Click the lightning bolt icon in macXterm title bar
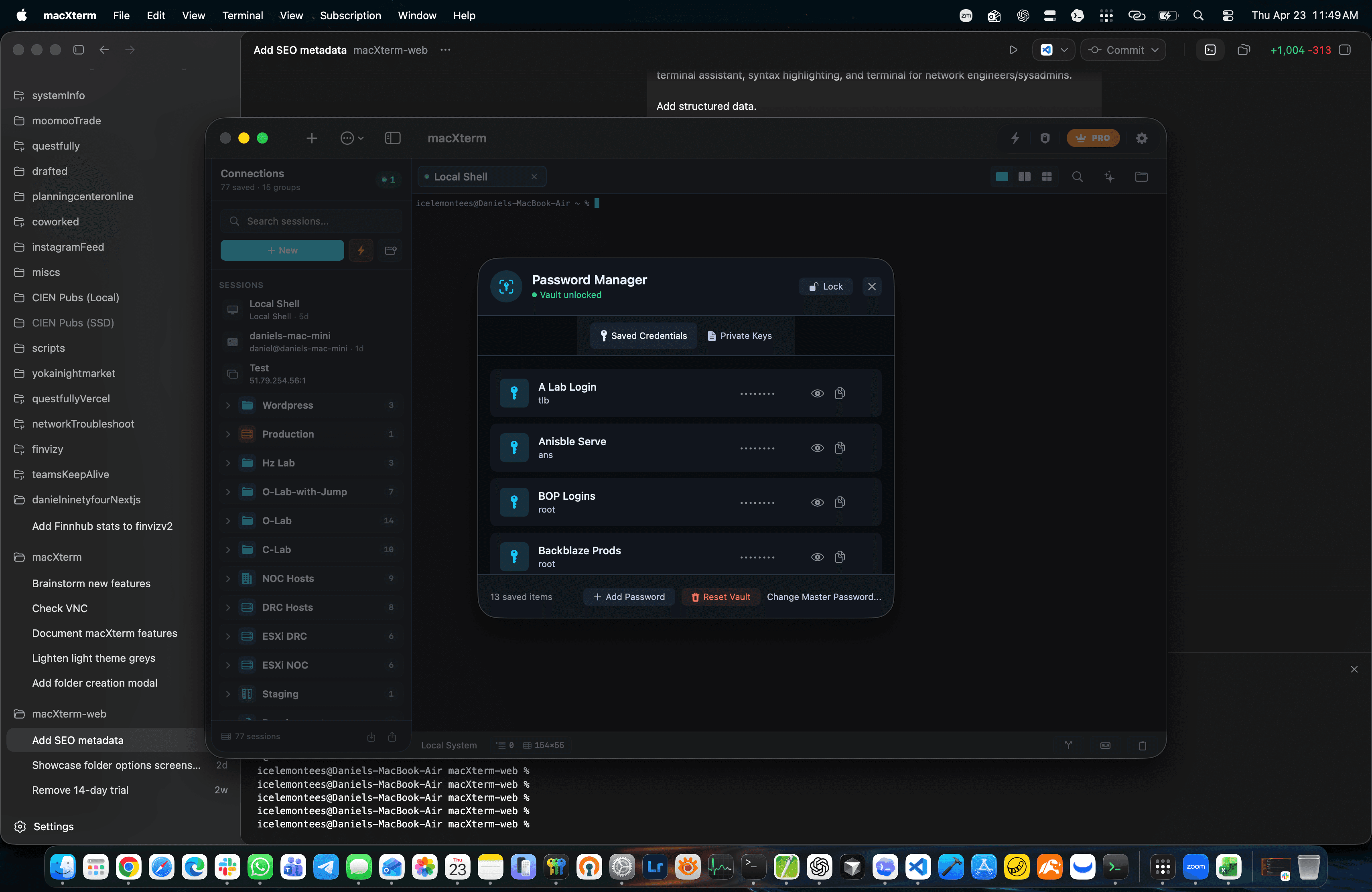Viewport: 1372px width, 892px height. (x=1015, y=138)
